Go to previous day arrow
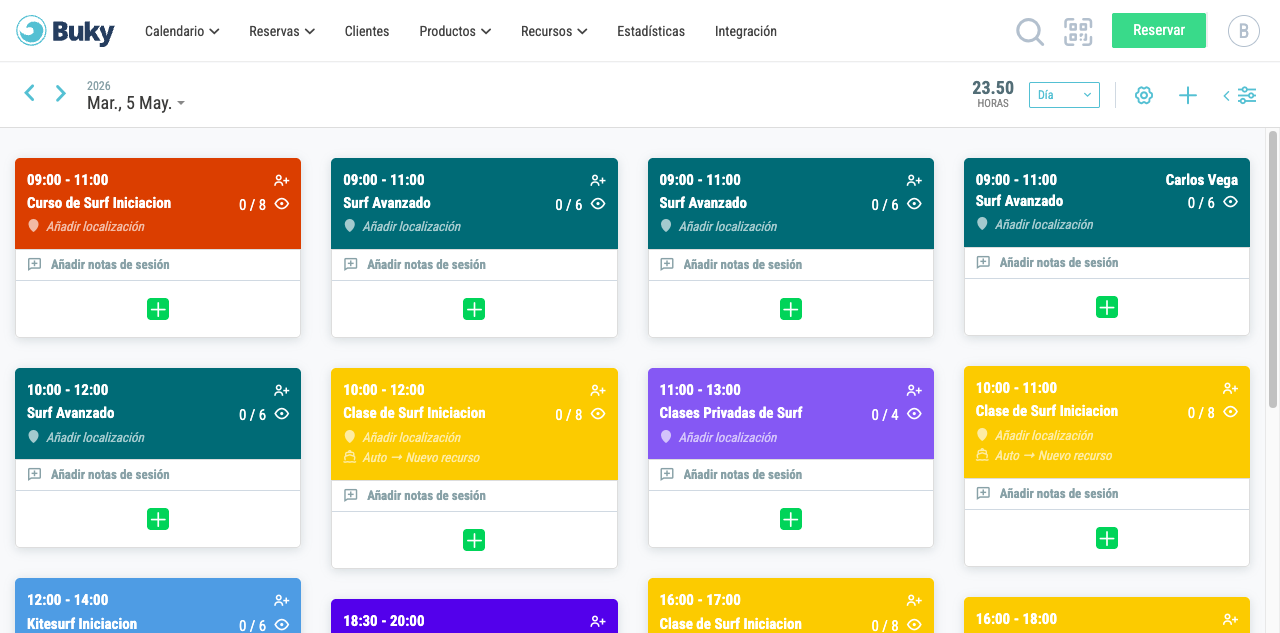 coord(30,93)
